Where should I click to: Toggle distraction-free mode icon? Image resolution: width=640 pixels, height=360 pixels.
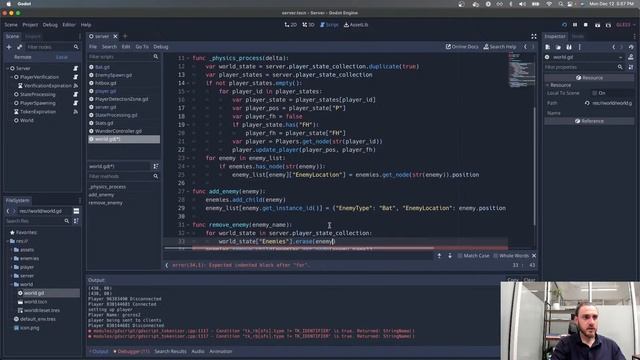534,36
